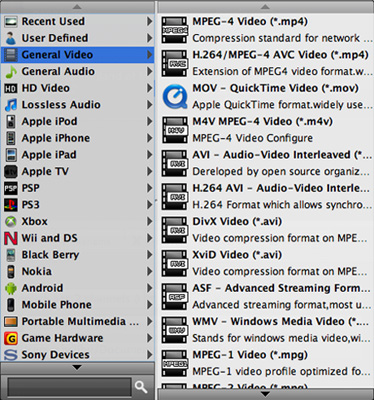
Task: Choose MOV - QuickTime Video (*.mov)
Action: click(x=266, y=97)
